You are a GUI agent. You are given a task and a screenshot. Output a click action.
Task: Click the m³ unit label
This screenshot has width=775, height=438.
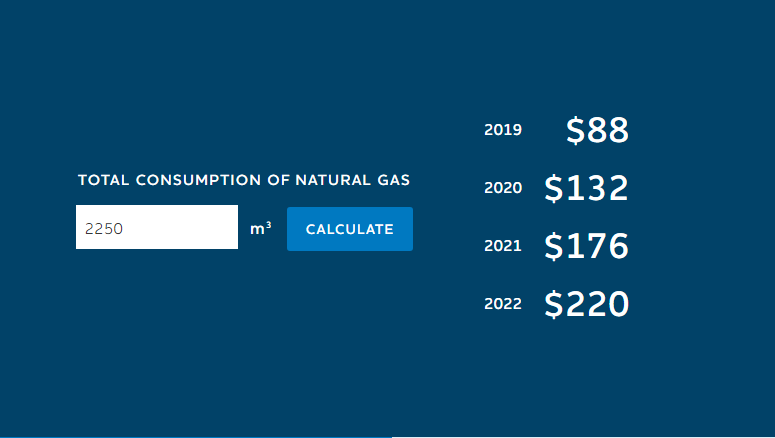coord(260,229)
